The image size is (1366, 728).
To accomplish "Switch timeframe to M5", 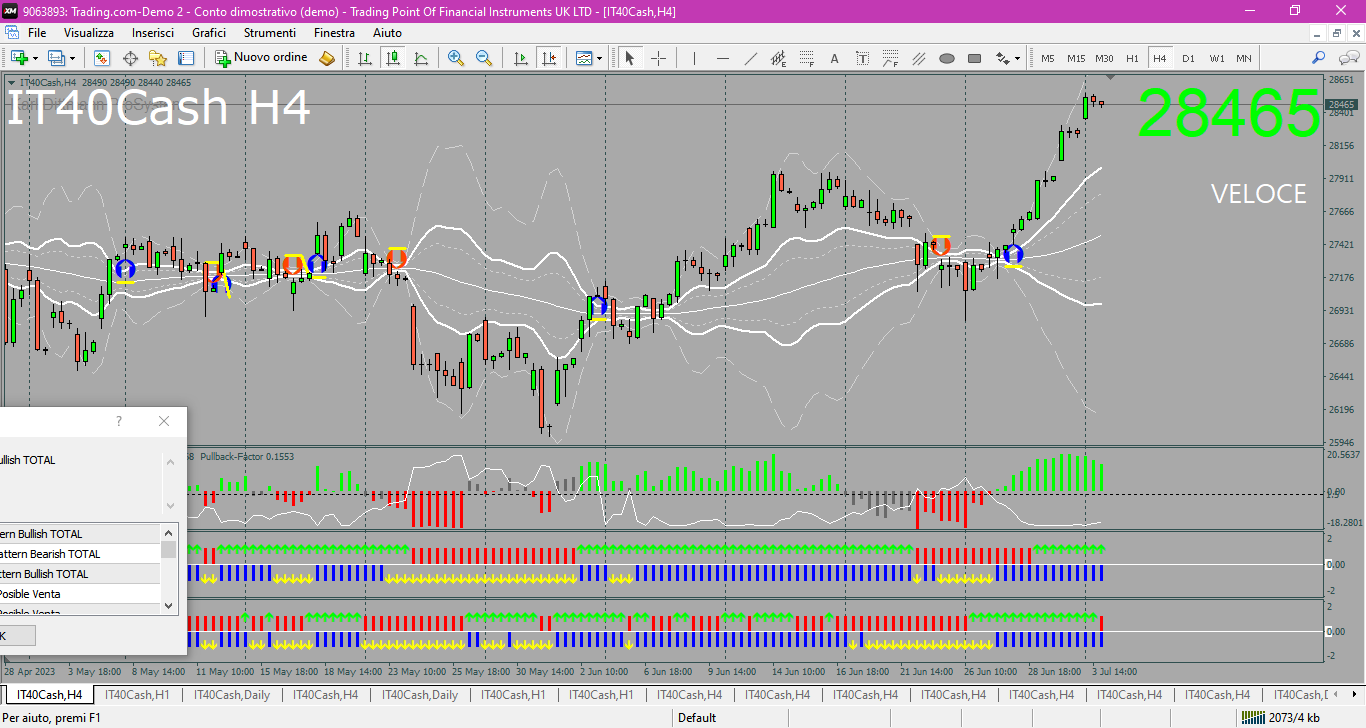I will [1048, 58].
